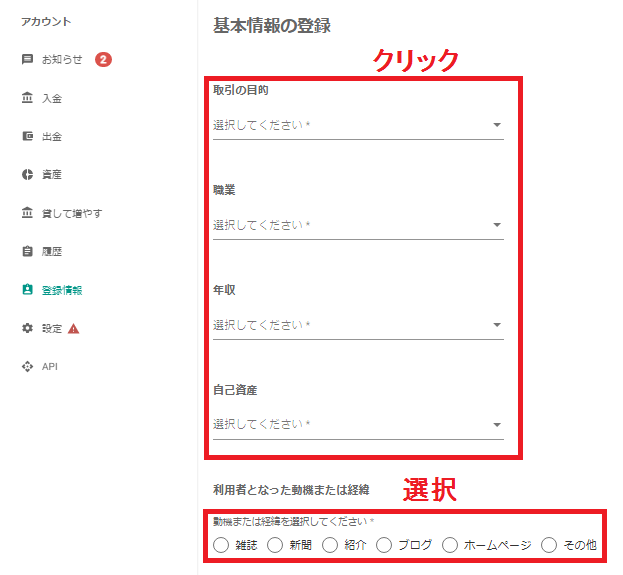Viewport: 623px width, 575px height.
Task: Select the その他 radio button
Action: coord(549,545)
